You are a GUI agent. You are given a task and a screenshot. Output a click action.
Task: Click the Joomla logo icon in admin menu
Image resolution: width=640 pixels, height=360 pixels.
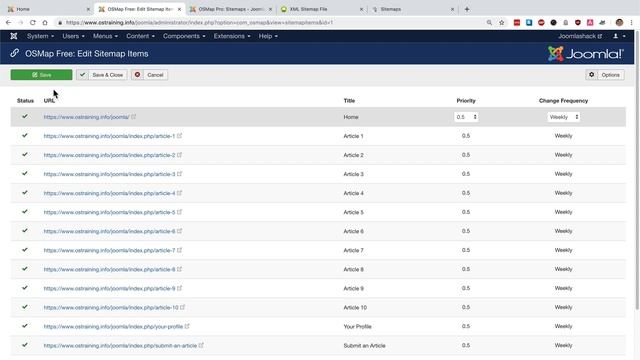(x=13, y=36)
